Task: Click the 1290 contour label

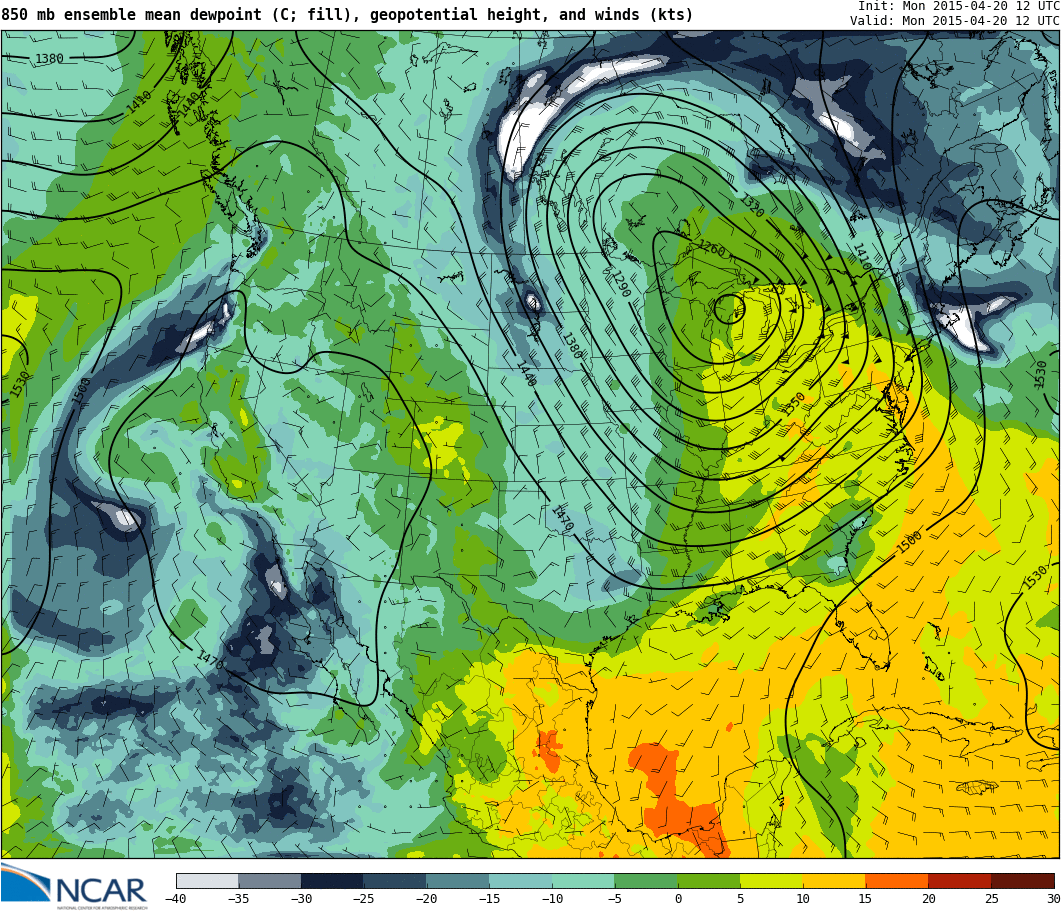Action: (x=620, y=285)
